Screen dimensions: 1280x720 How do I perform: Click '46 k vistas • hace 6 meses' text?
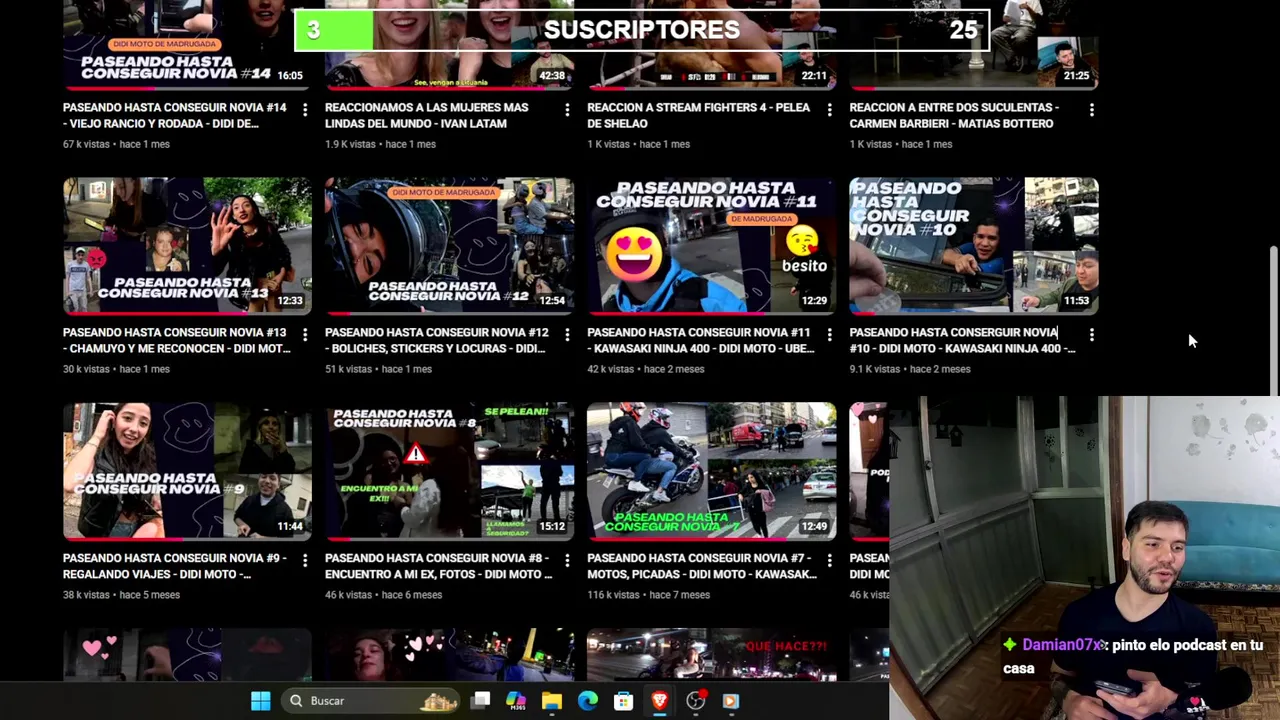(383, 595)
